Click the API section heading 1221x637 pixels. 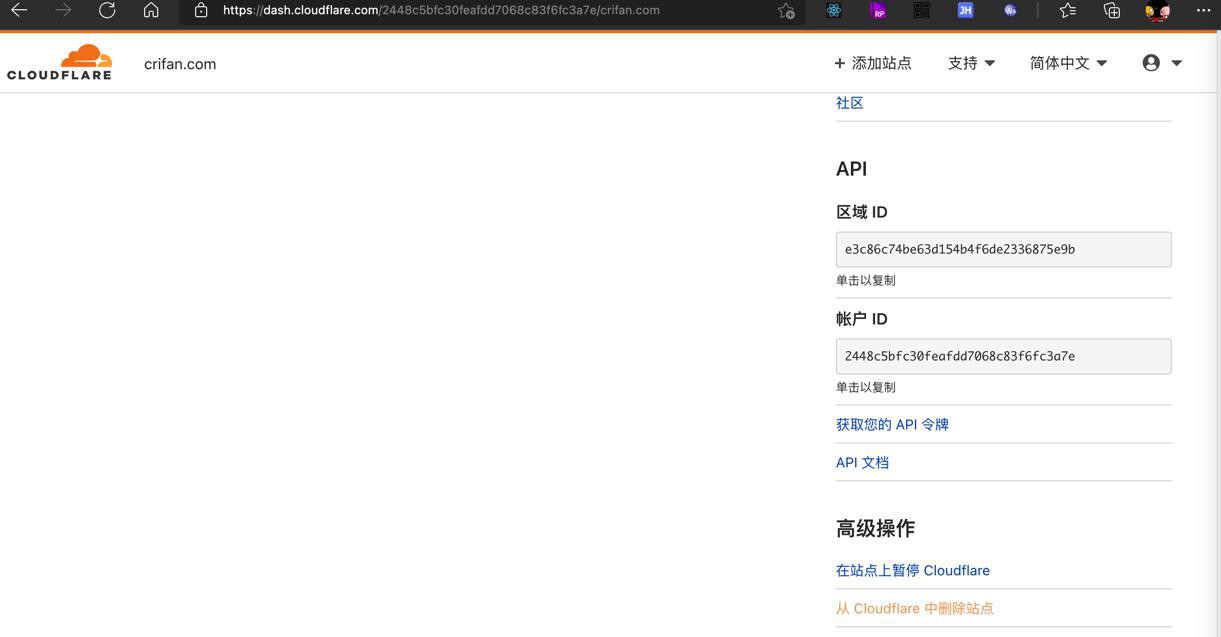pos(851,169)
